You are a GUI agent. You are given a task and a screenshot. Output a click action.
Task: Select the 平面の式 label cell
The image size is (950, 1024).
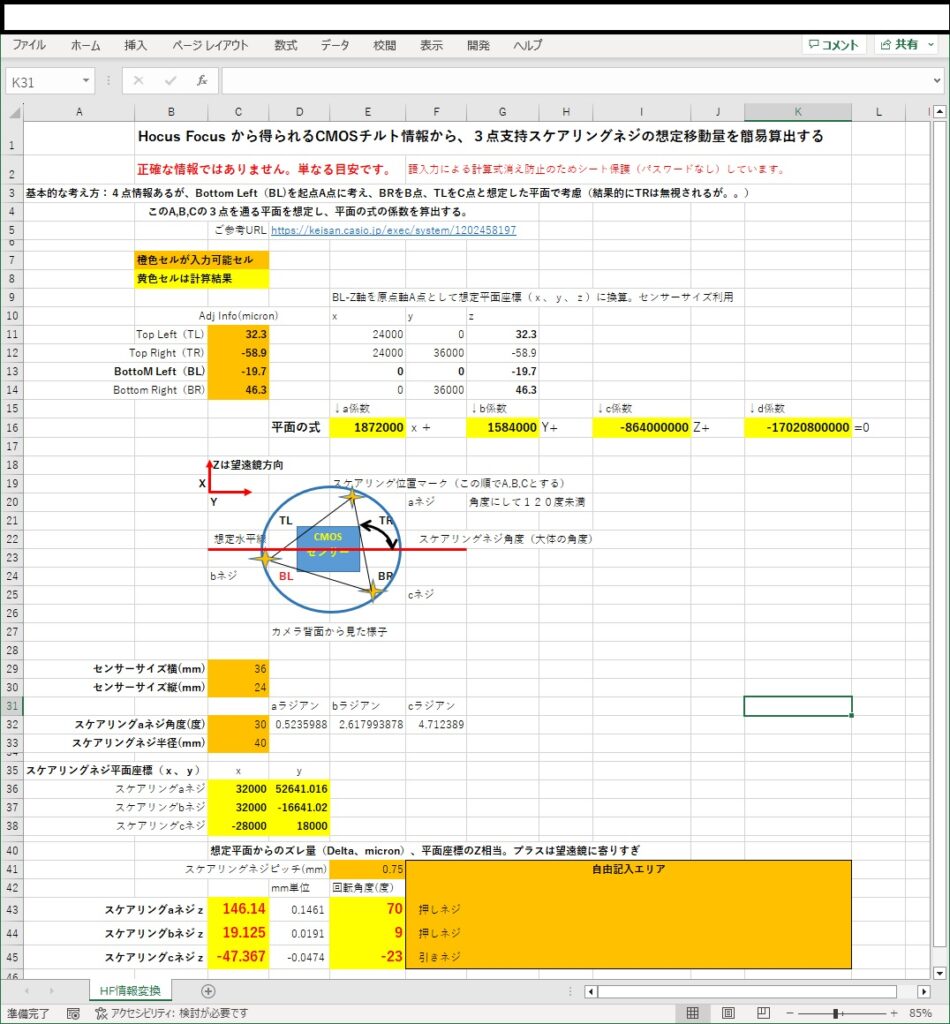299,428
